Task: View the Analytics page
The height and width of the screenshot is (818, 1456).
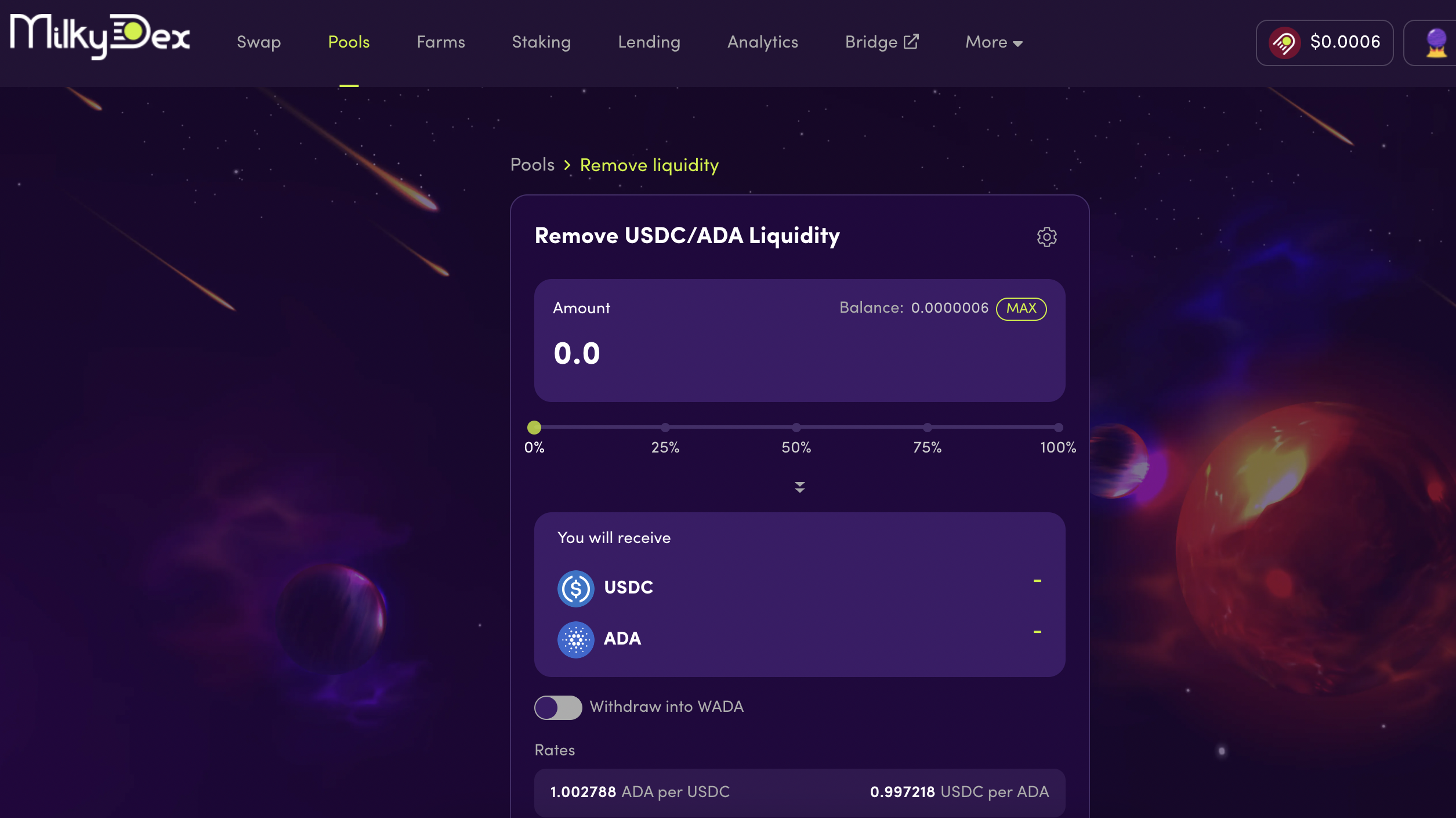Action: [763, 42]
